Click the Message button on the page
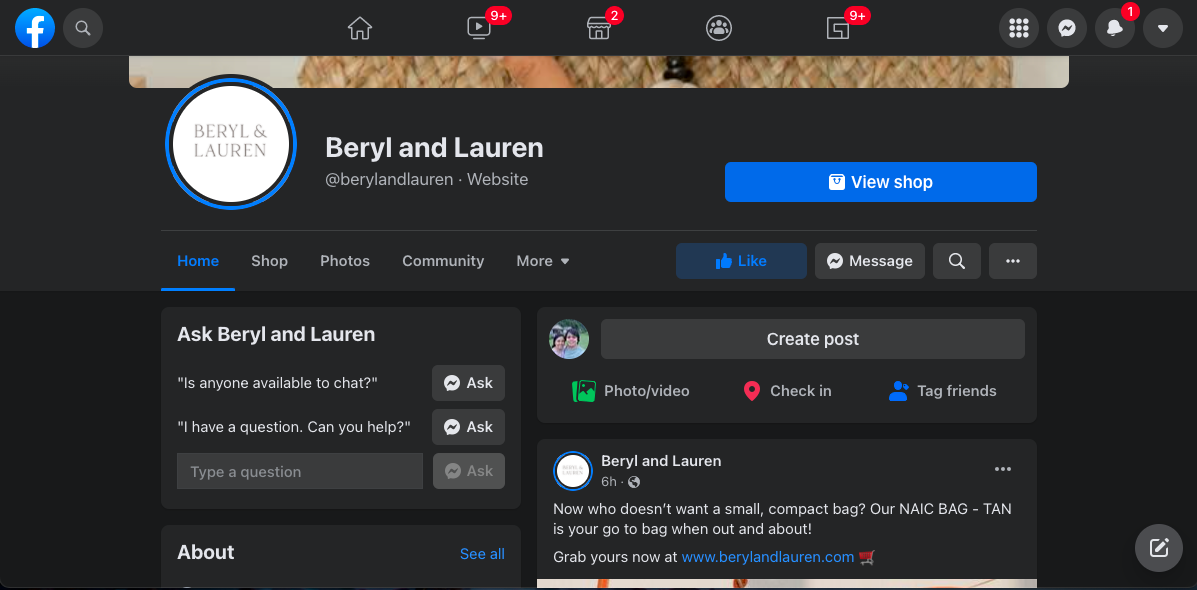1197x590 pixels. [870, 261]
